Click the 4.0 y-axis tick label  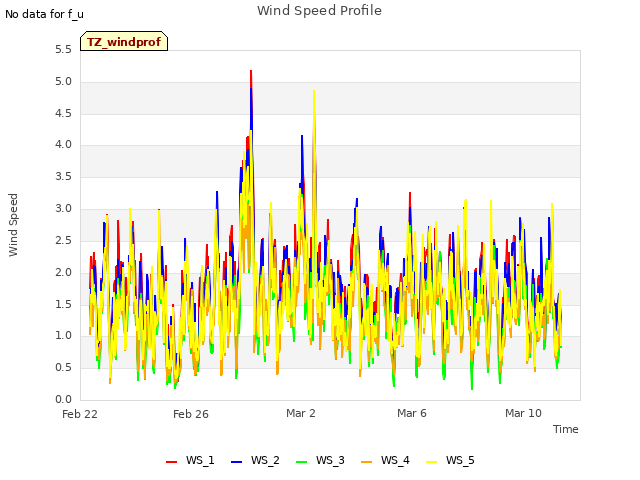tap(63, 144)
